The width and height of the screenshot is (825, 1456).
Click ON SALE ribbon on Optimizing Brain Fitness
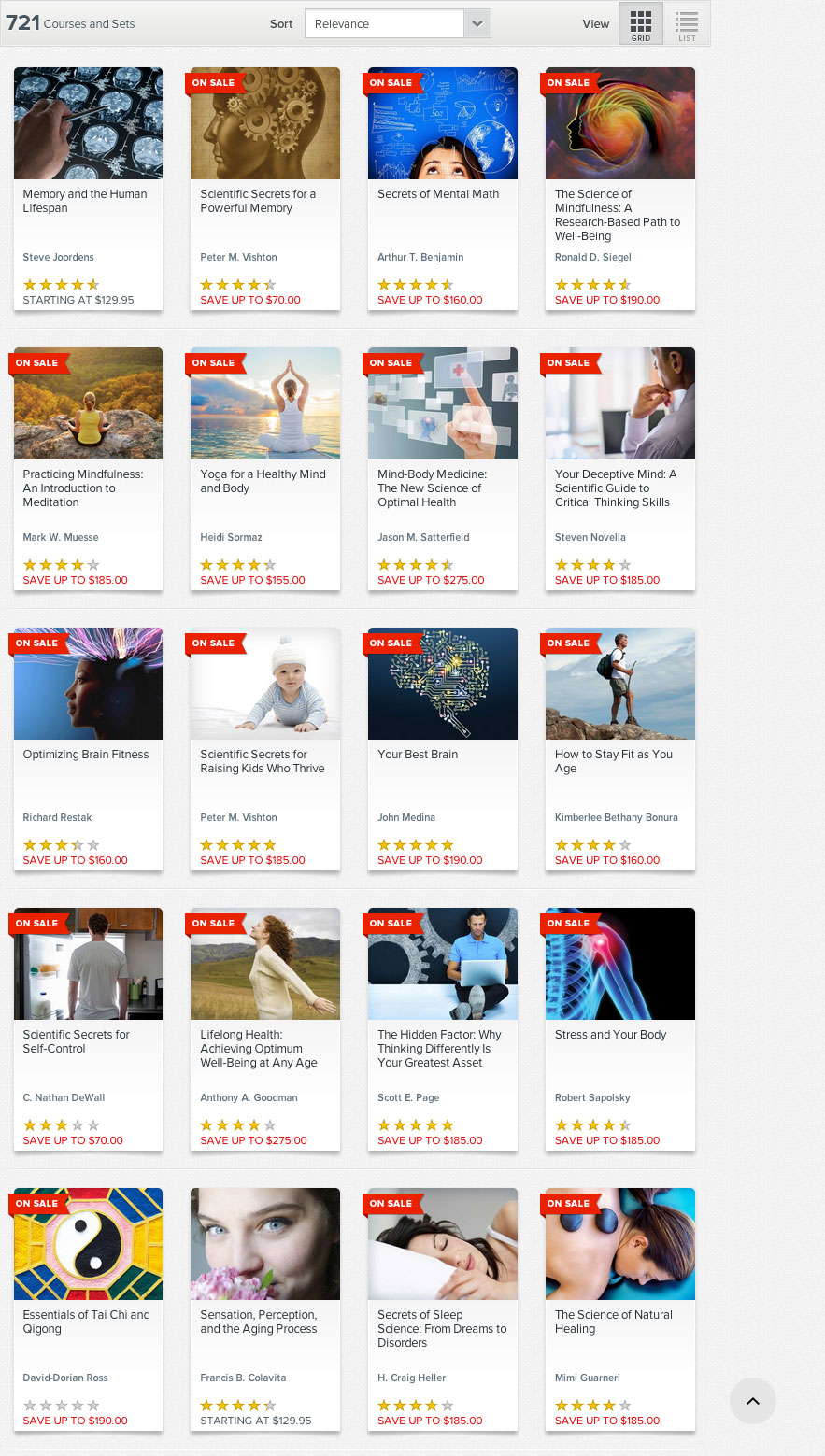click(37, 643)
